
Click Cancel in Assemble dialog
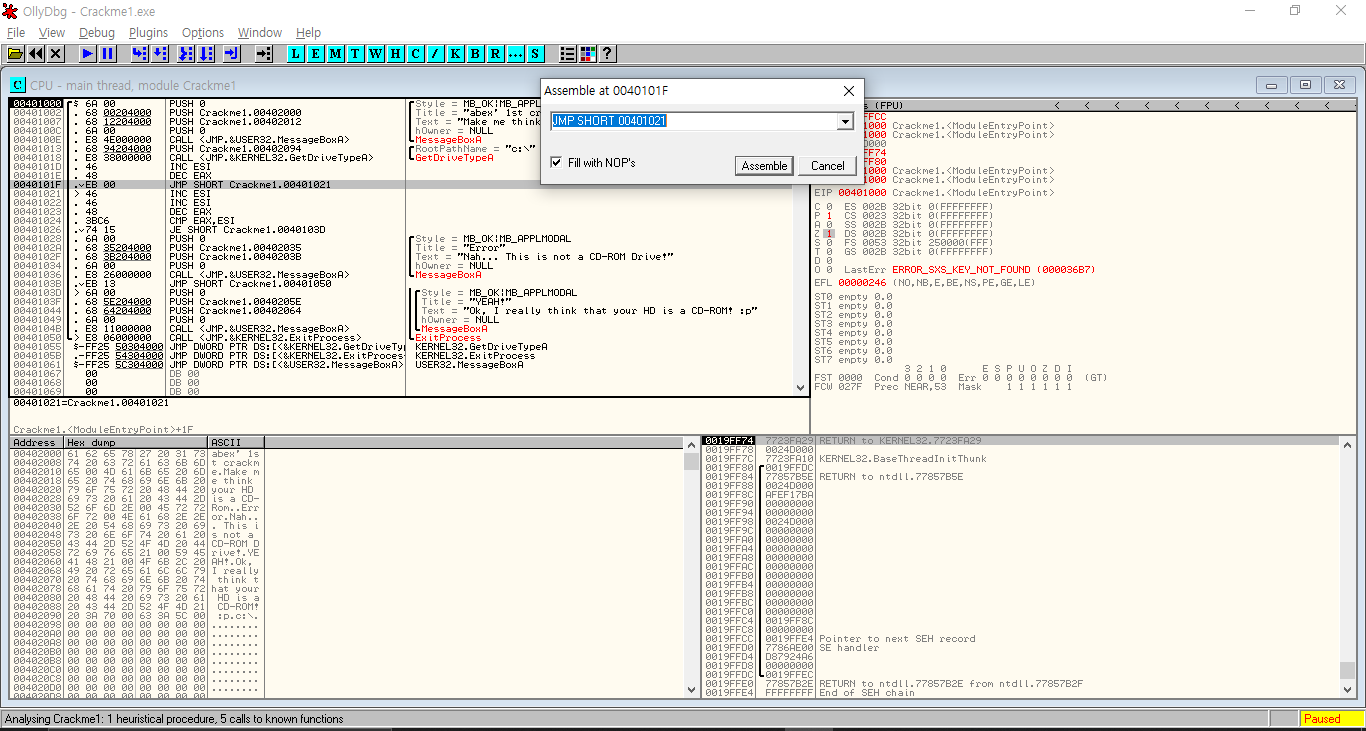click(x=828, y=166)
